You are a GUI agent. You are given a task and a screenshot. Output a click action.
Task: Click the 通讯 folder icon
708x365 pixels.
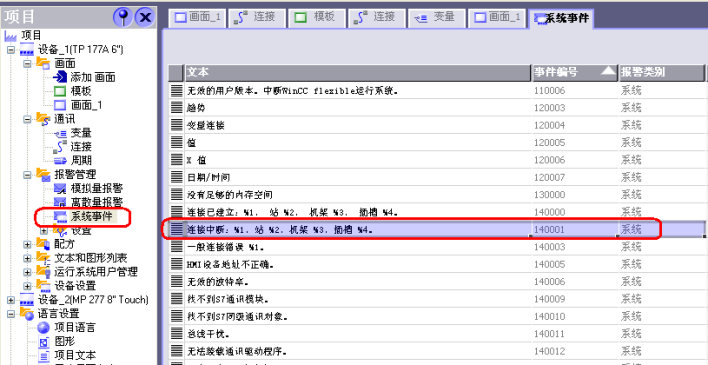tap(43, 119)
